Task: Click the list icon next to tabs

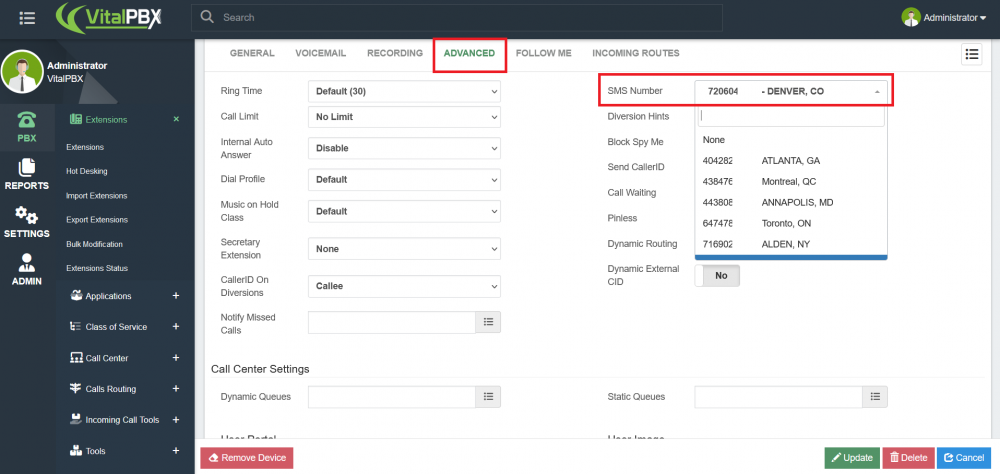Action: (971, 54)
